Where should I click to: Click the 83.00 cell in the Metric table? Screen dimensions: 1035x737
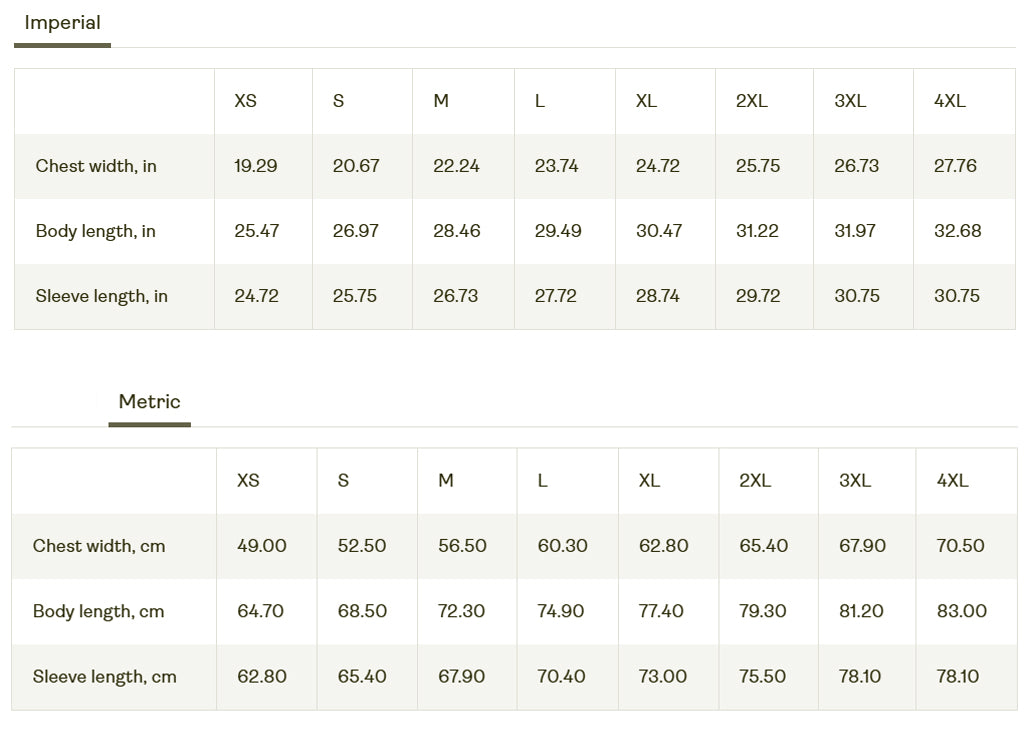pyautogui.click(x=962, y=611)
